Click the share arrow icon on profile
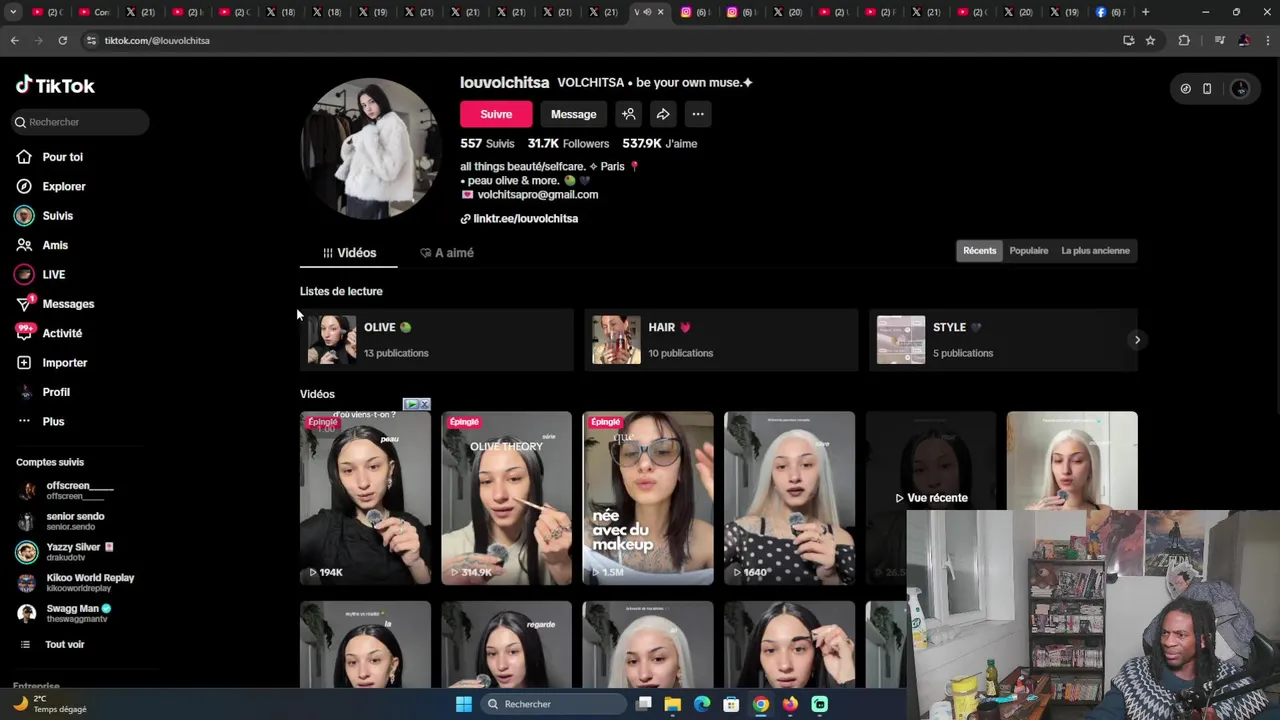 pos(663,114)
